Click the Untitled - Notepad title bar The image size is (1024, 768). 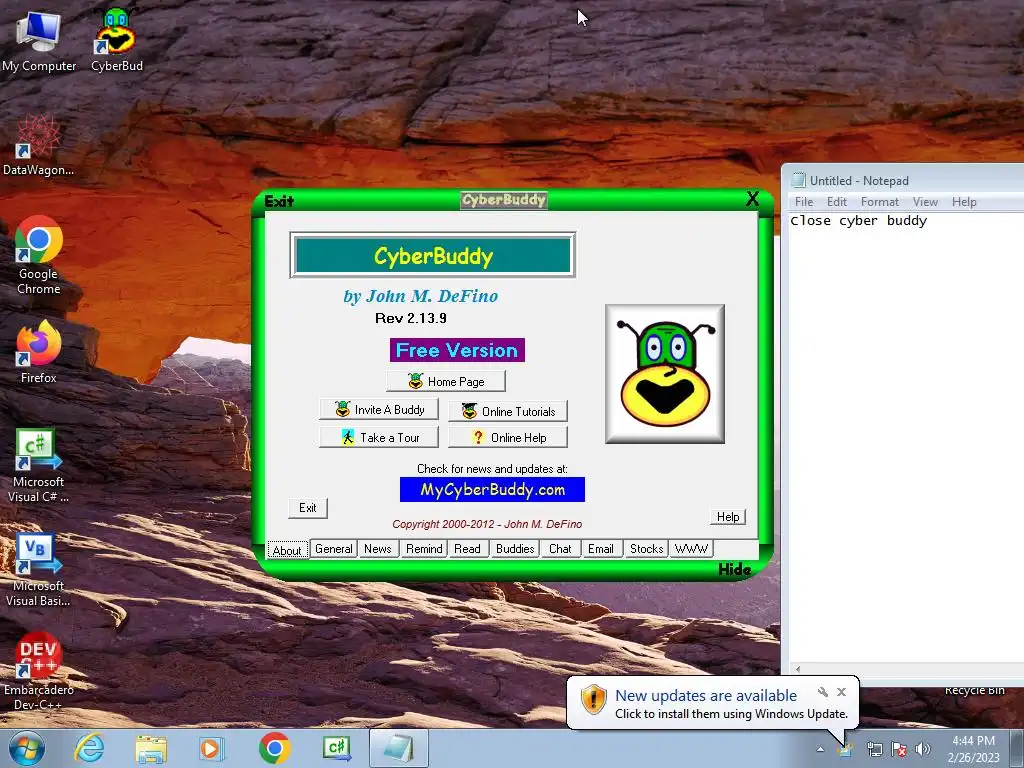coord(904,180)
